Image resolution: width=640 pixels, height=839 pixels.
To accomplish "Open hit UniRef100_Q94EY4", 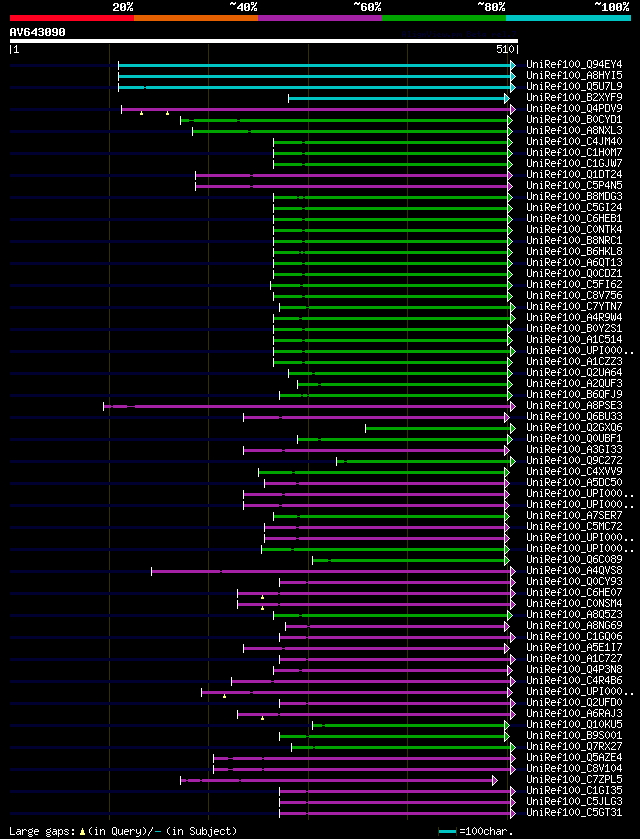I will pos(574,65).
